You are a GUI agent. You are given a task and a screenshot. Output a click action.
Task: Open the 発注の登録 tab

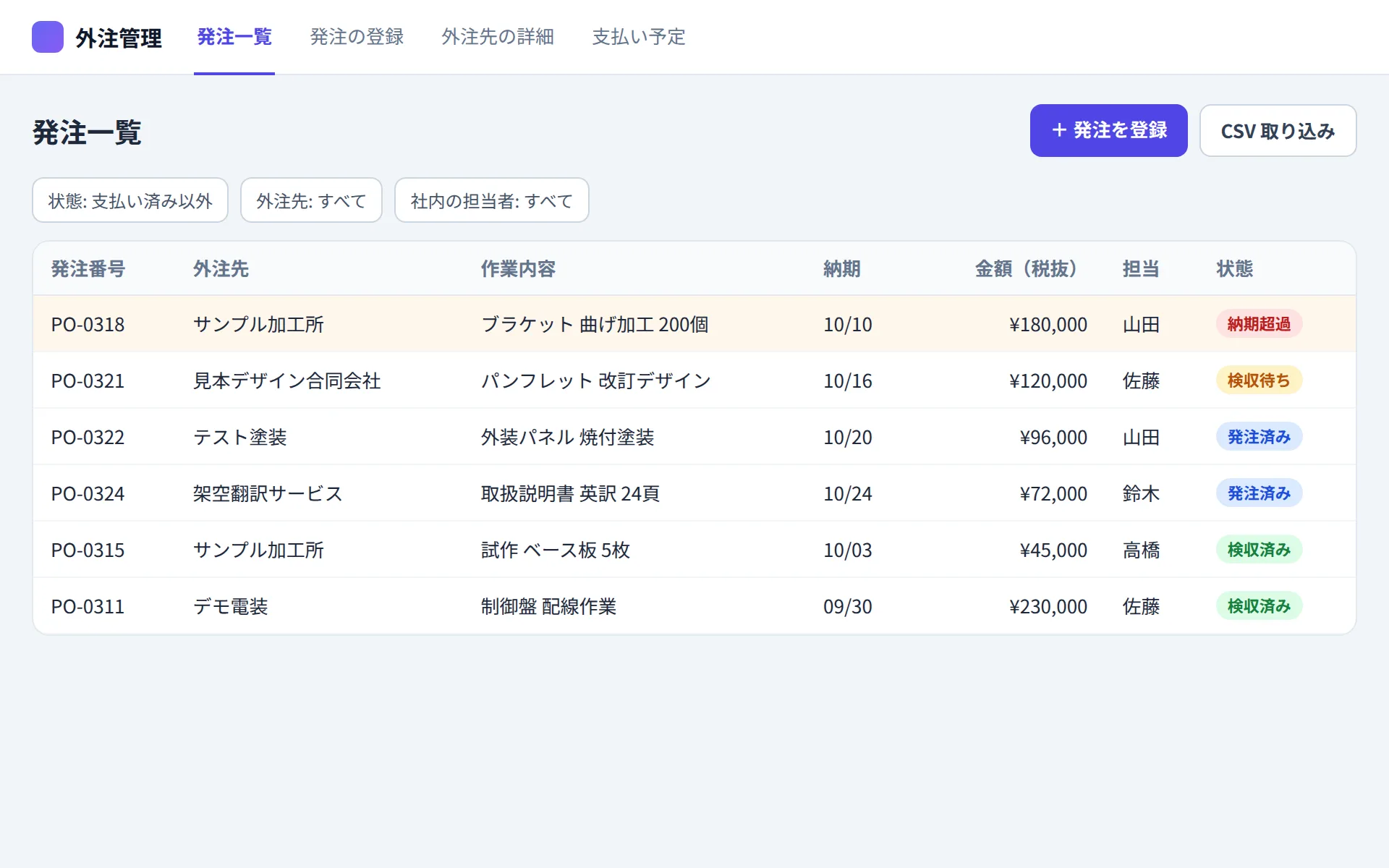pyautogui.click(x=357, y=37)
